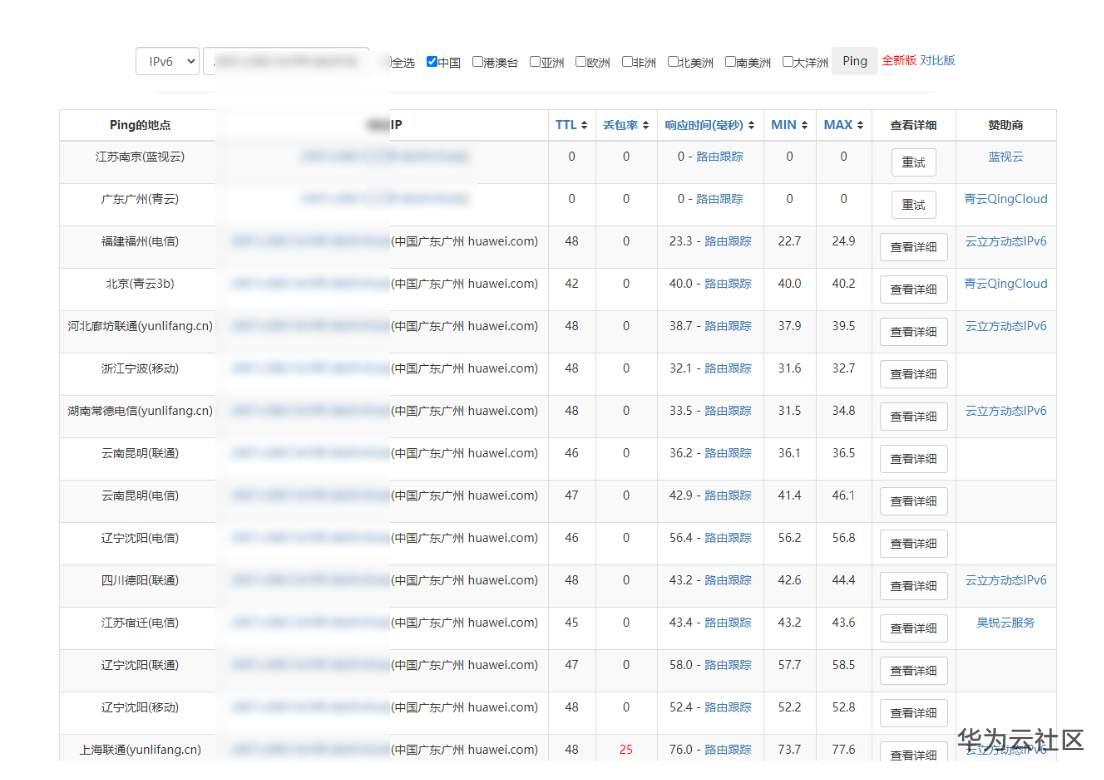
Task: Click 查看详细 for 福建福州(电信)
Action: pos(913,247)
